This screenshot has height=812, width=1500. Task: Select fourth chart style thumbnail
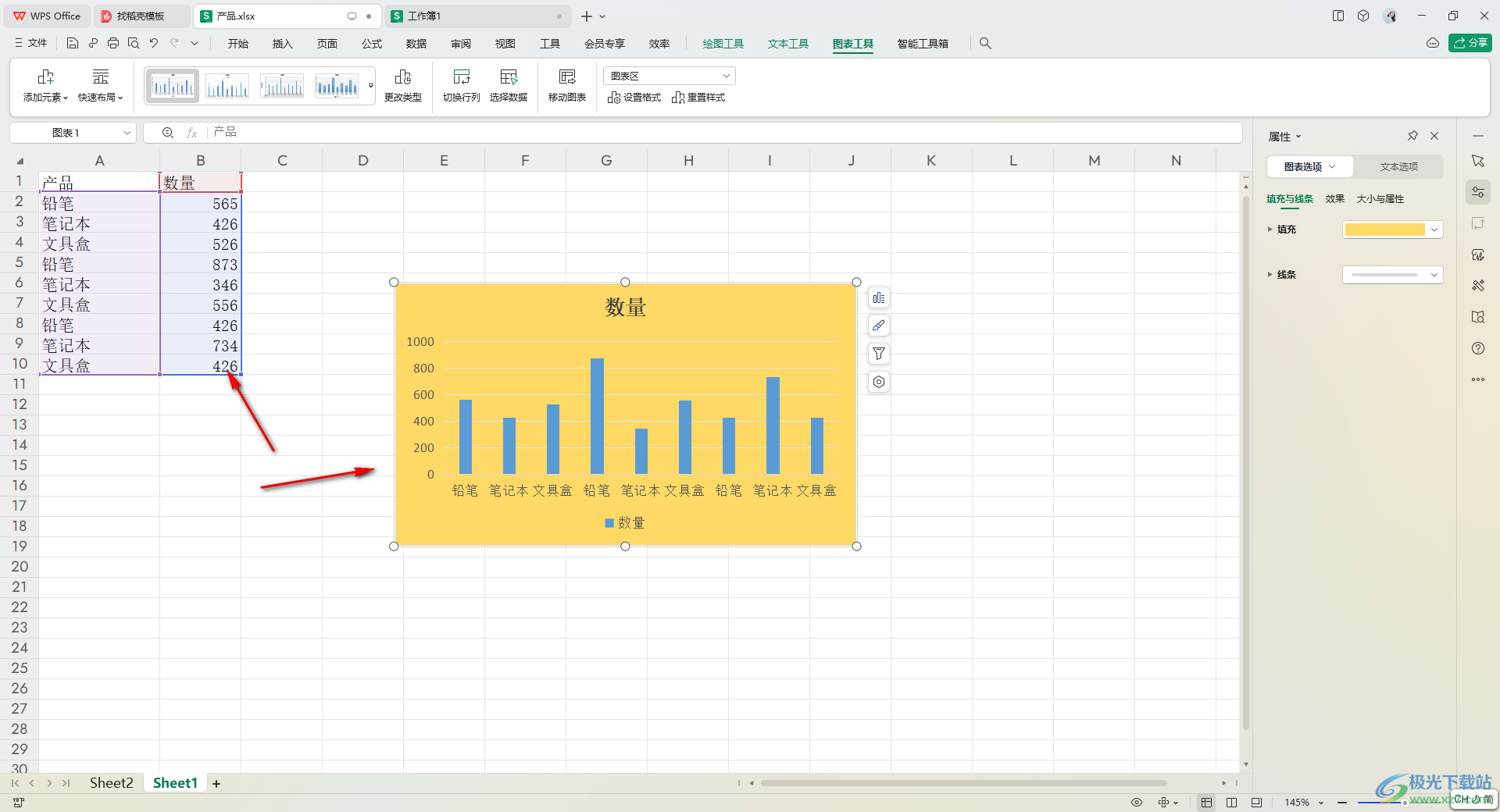pyautogui.click(x=337, y=85)
